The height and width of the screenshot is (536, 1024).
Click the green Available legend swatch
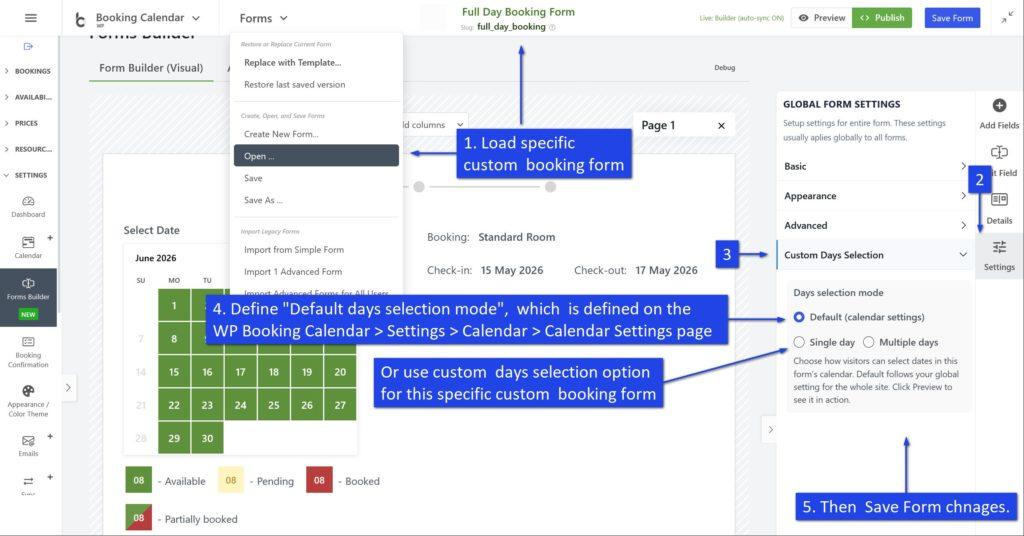pyautogui.click(x=138, y=481)
